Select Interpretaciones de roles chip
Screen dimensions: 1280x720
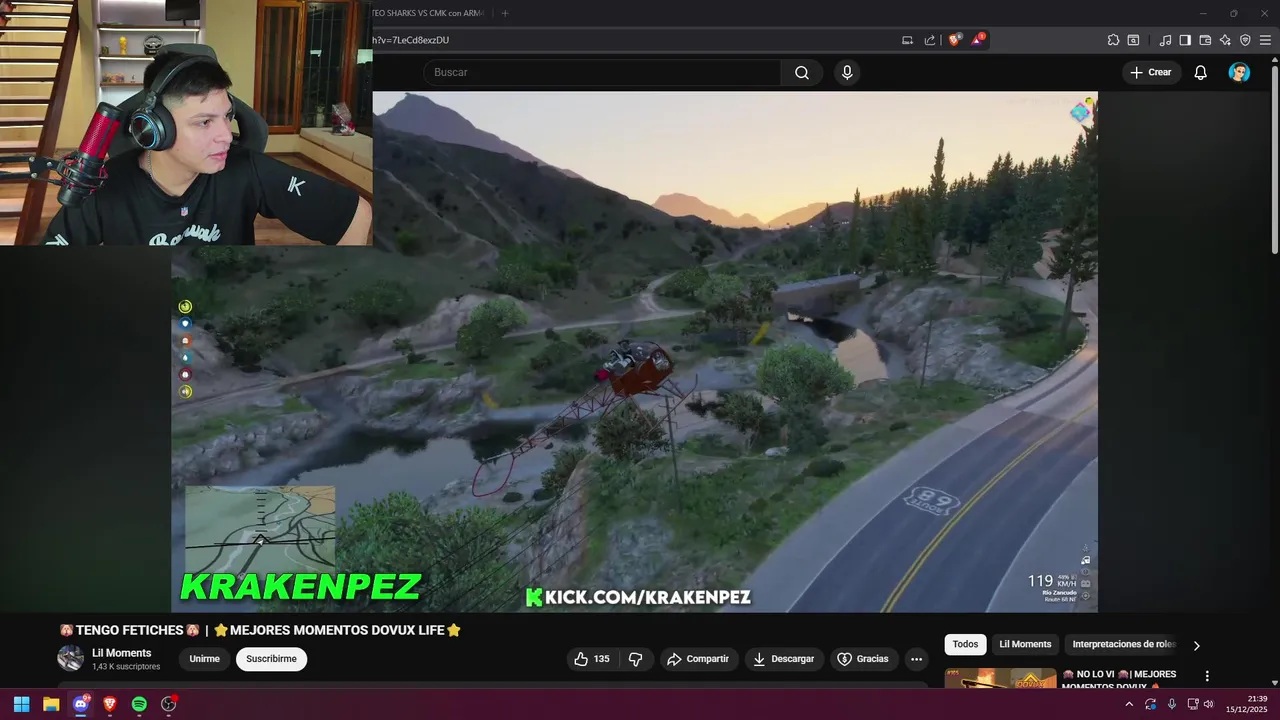pos(1124,645)
